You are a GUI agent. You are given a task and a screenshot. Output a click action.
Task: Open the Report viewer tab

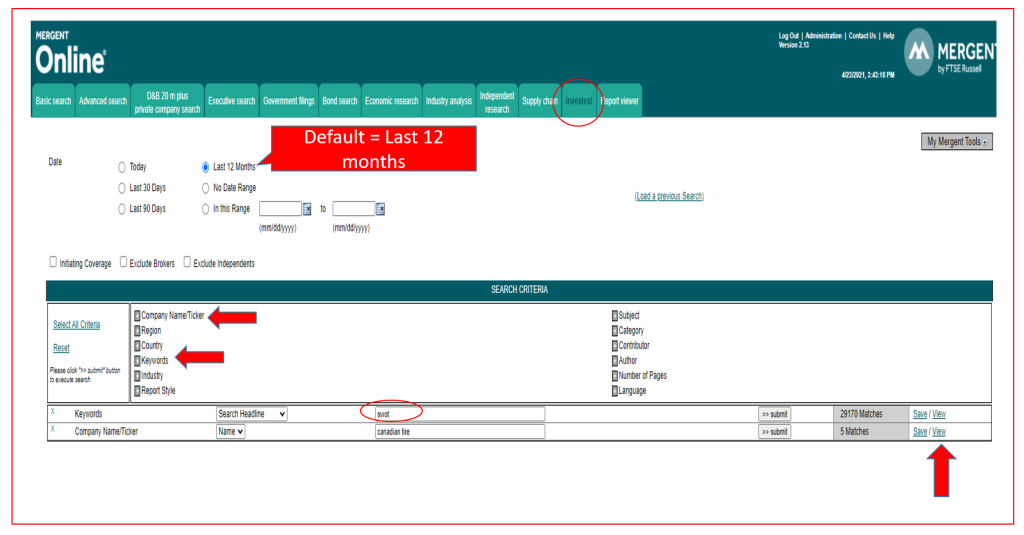point(620,101)
